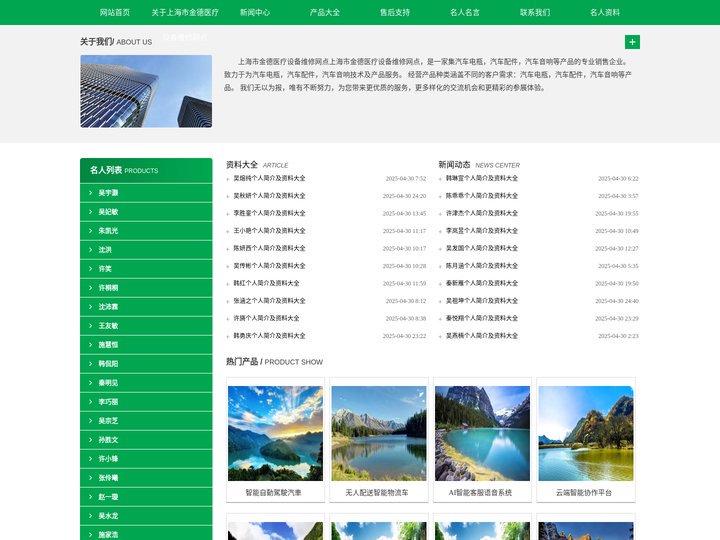Click the 名人列表 PRODUCTS sidebar header

[x=146, y=170]
